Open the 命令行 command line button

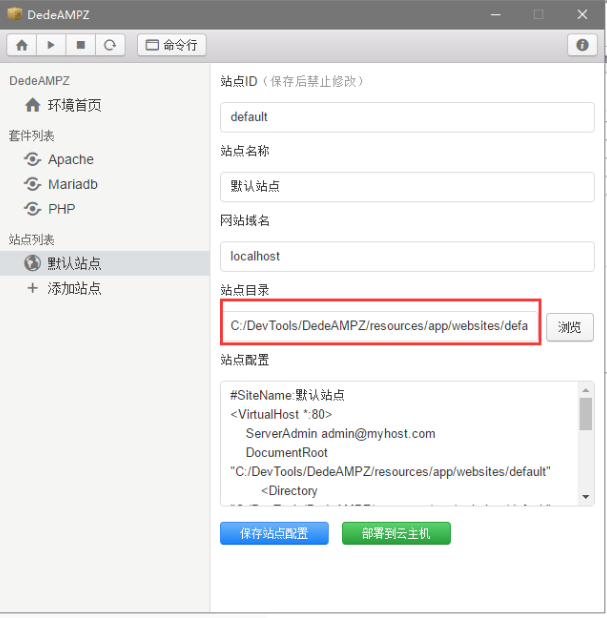(171, 45)
